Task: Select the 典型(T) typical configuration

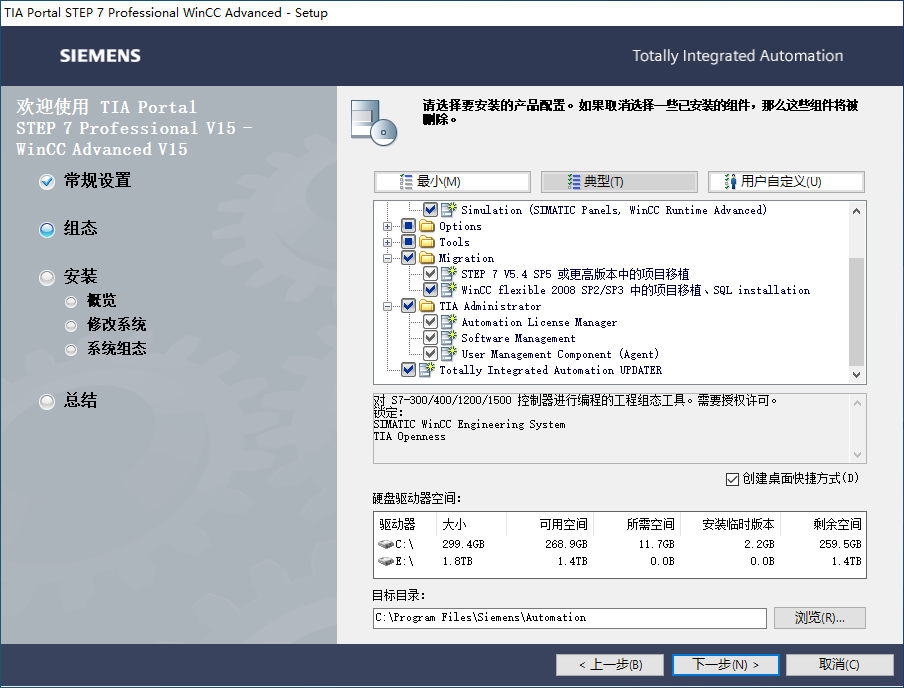Action: [x=619, y=182]
